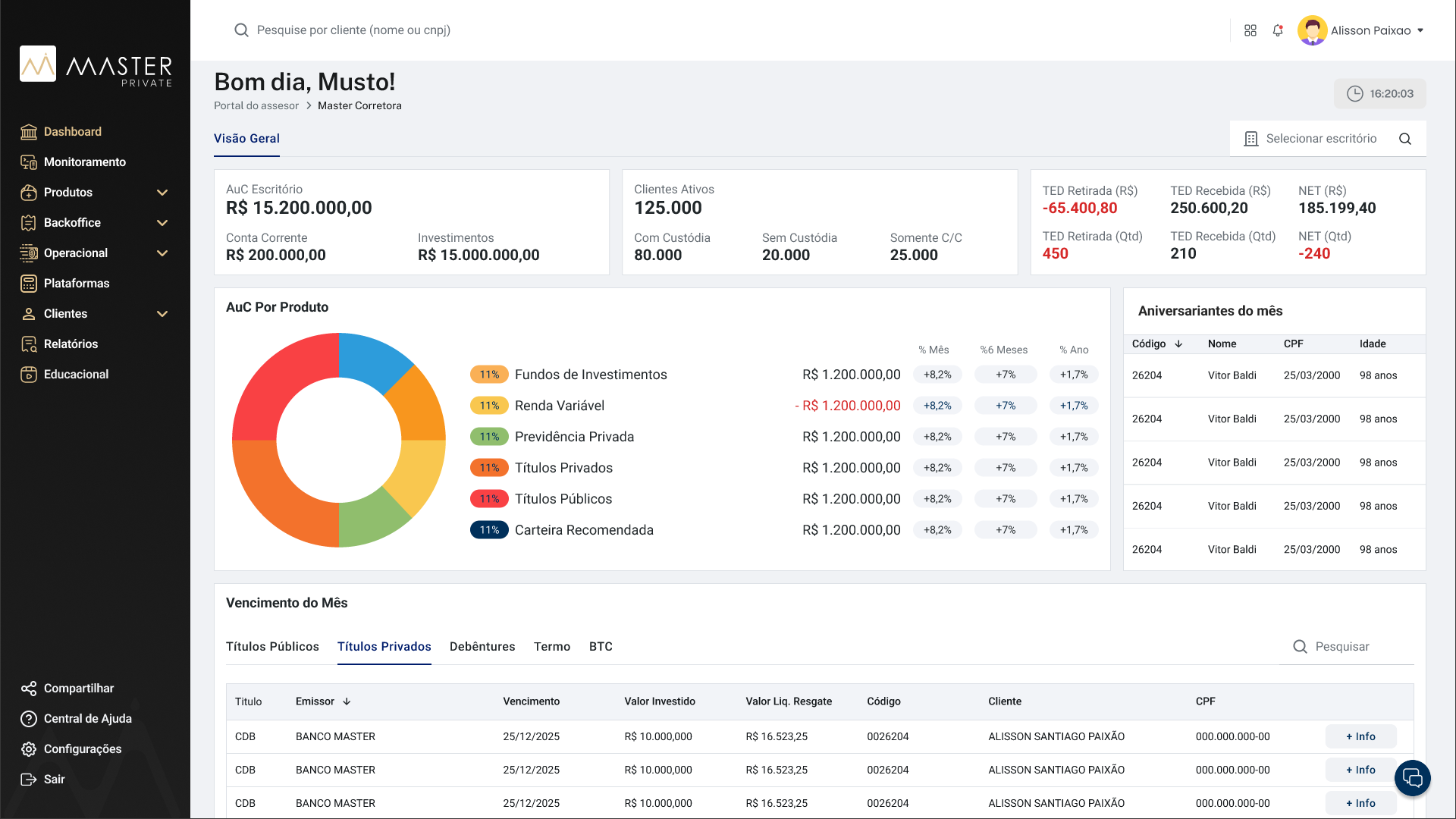Screen dimensions: 1456x819
Task: Go to Relatórios in the sidebar
Action: (x=71, y=344)
